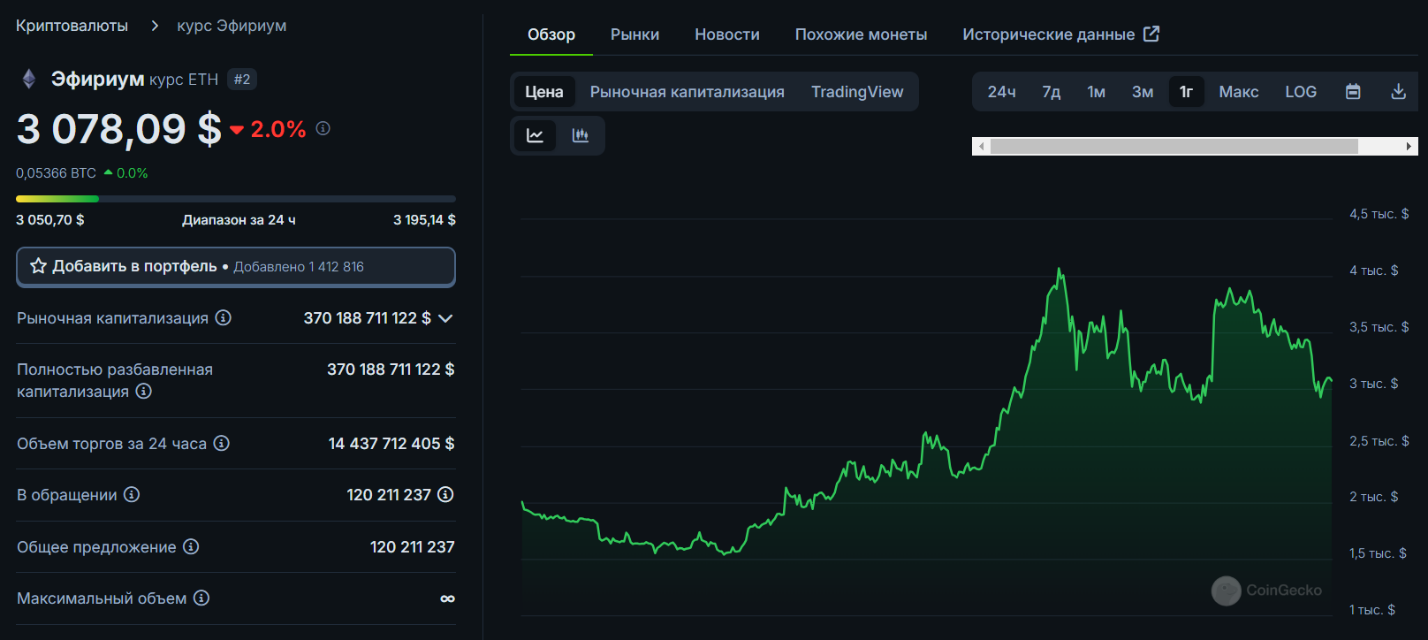Click right arrow of the horizontal scrollbar
The height and width of the screenshot is (640, 1428).
(1410, 146)
